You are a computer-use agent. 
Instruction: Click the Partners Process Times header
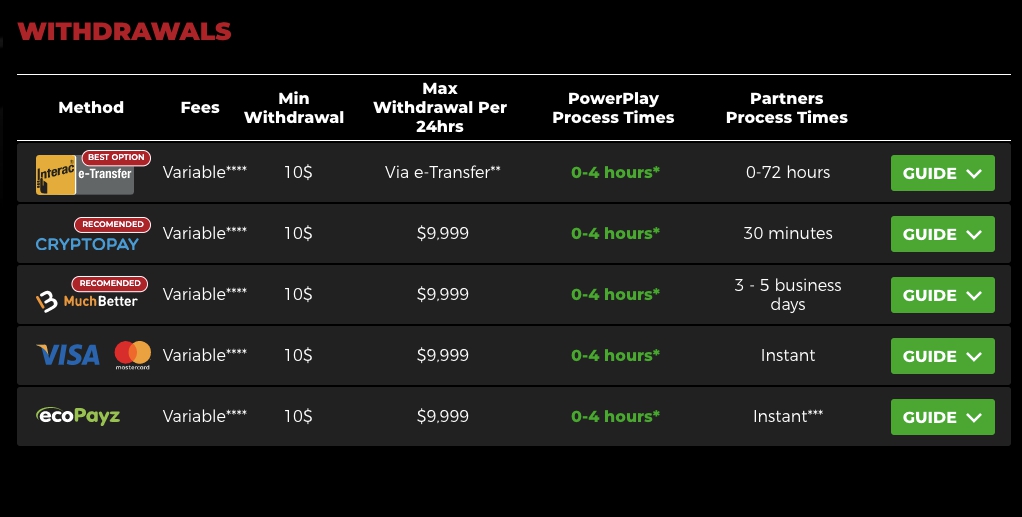787,108
